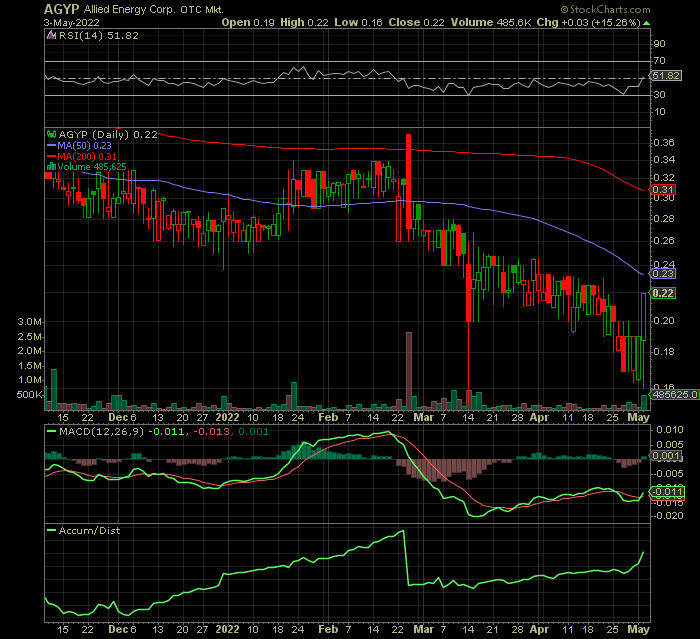This screenshot has height=639, width=700.
Task: Click the RSI(14) legend line icon
Action: [x=52, y=35]
